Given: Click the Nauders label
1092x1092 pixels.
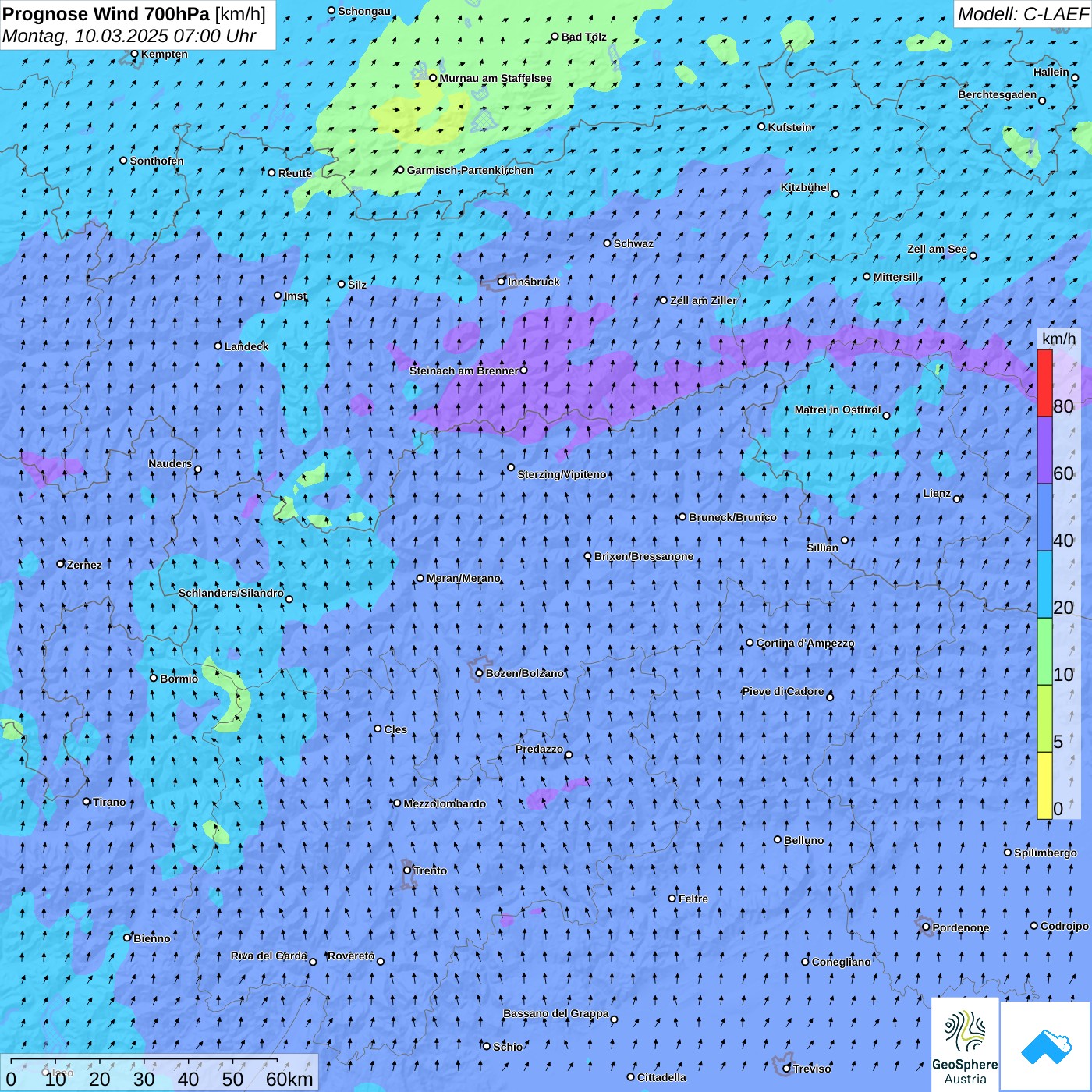Looking at the screenshot, I should [x=170, y=463].
